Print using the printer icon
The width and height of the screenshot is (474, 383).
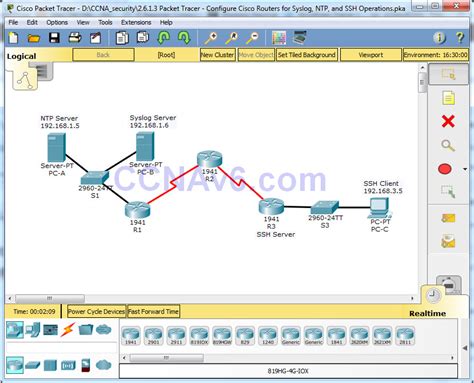75,38
